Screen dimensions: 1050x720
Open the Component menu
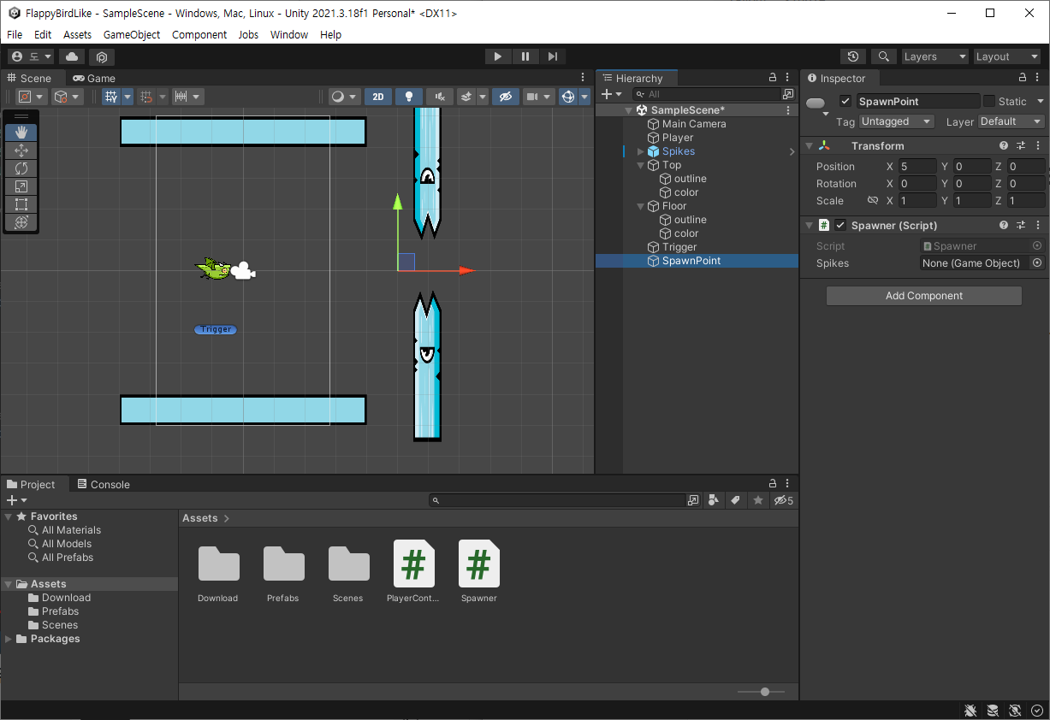tap(200, 35)
